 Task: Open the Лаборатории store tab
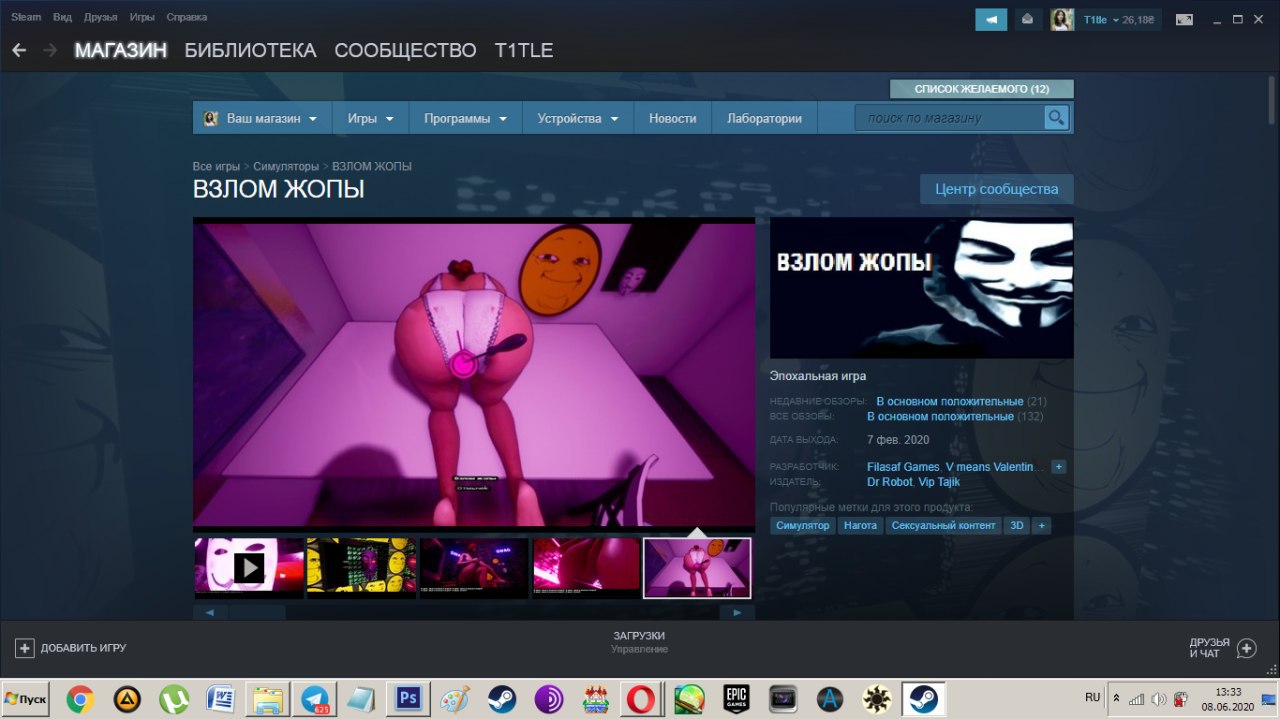(x=764, y=118)
